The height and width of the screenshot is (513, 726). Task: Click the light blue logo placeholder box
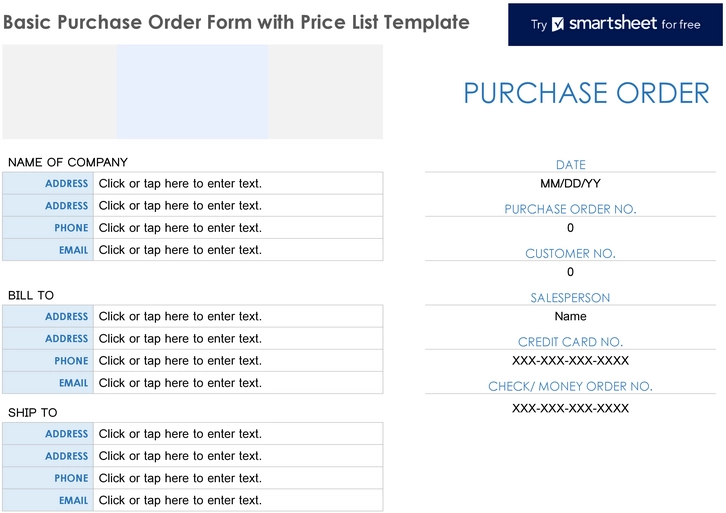click(192, 92)
